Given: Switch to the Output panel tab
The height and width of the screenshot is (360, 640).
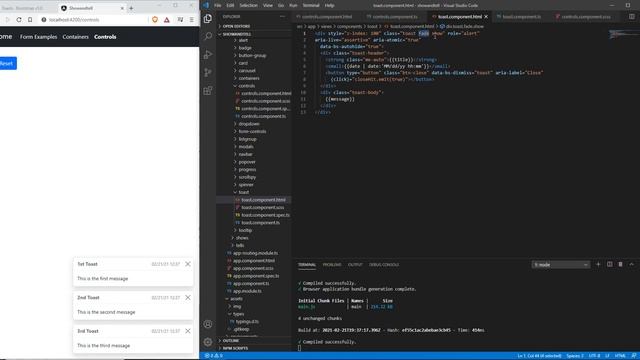Looking at the screenshot, I should 355,265.
